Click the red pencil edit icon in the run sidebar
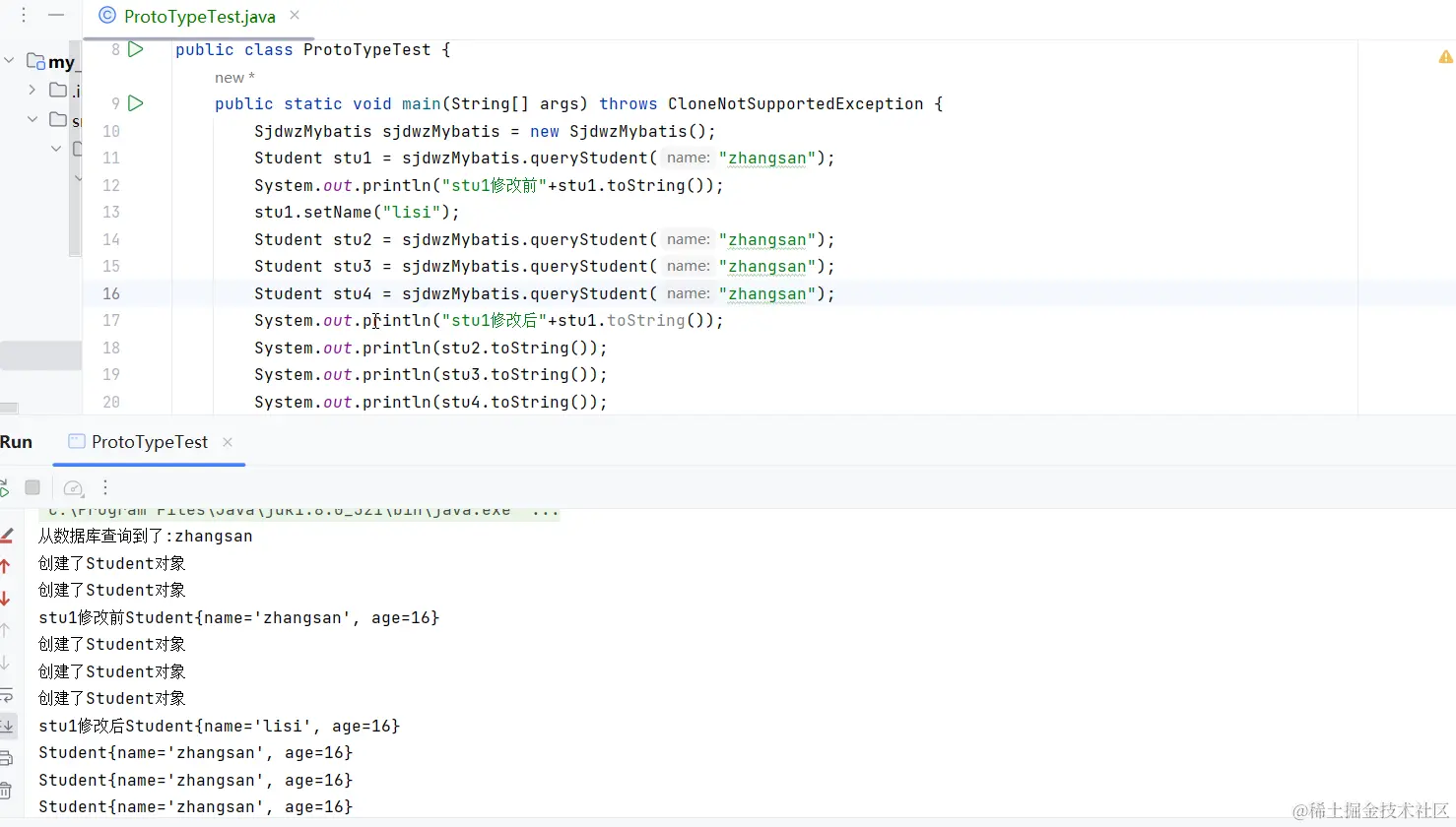 tap(6, 536)
